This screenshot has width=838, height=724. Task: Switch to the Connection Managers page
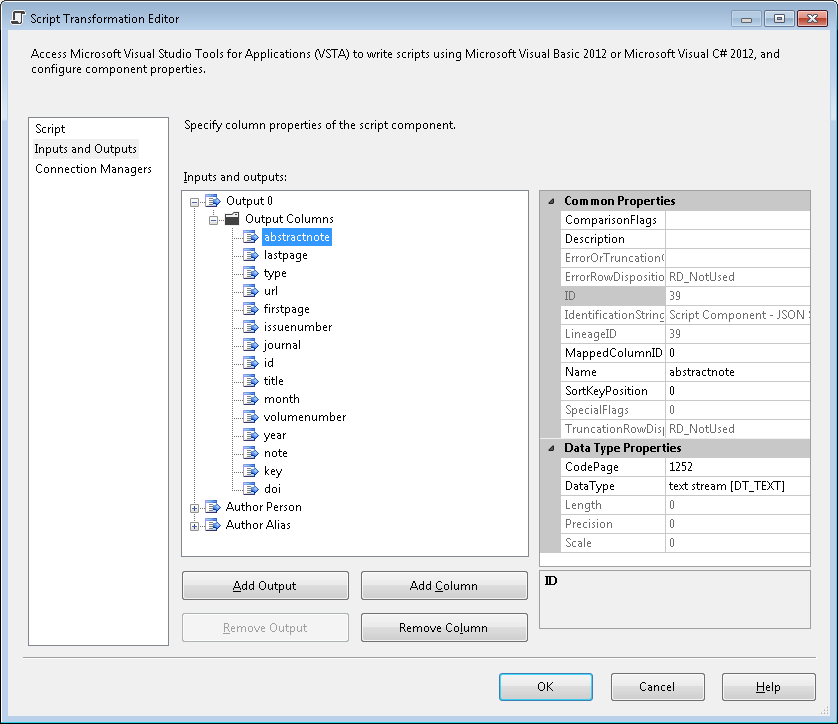(x=92, y=169)
